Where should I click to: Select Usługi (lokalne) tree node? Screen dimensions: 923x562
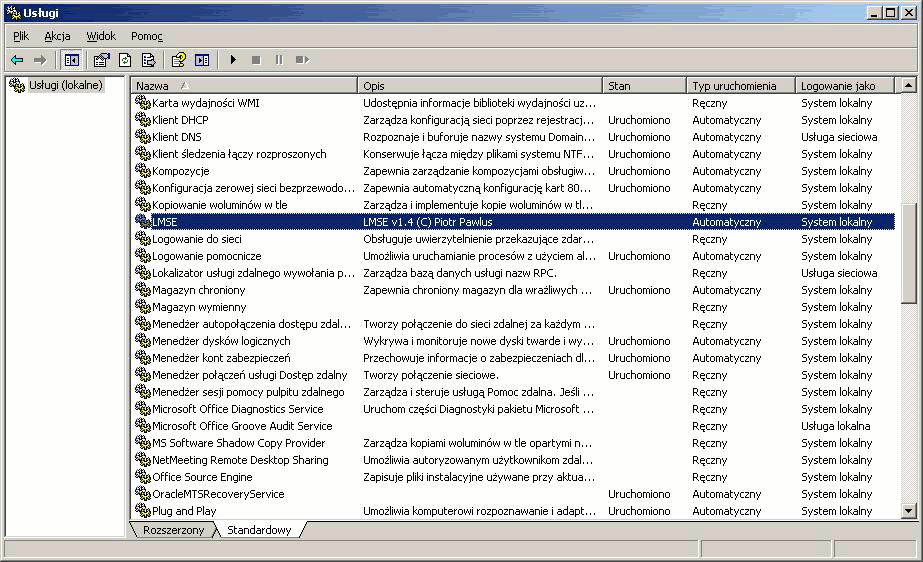click(x=66, y=85)
